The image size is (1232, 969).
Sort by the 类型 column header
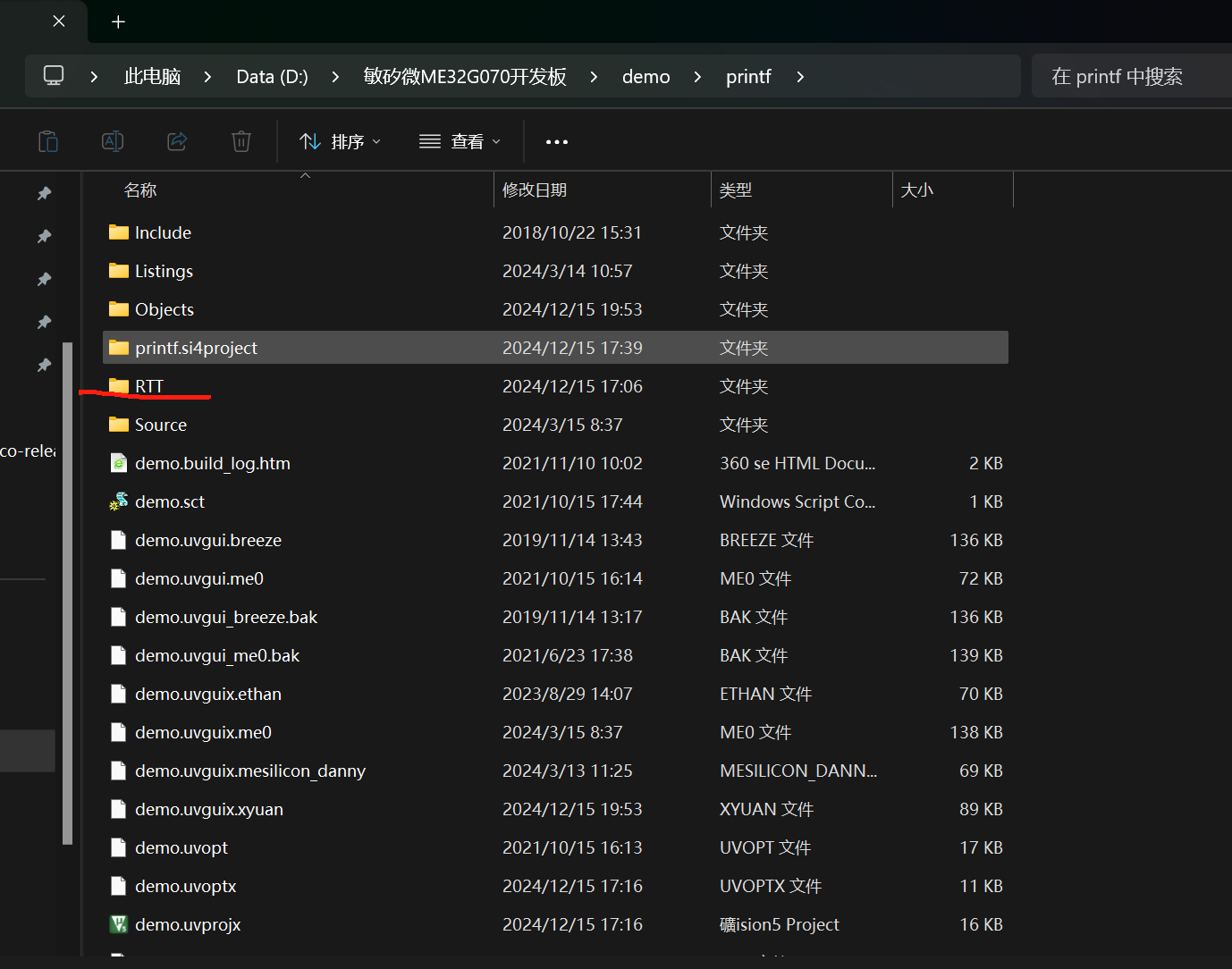(x=736, y=190)
